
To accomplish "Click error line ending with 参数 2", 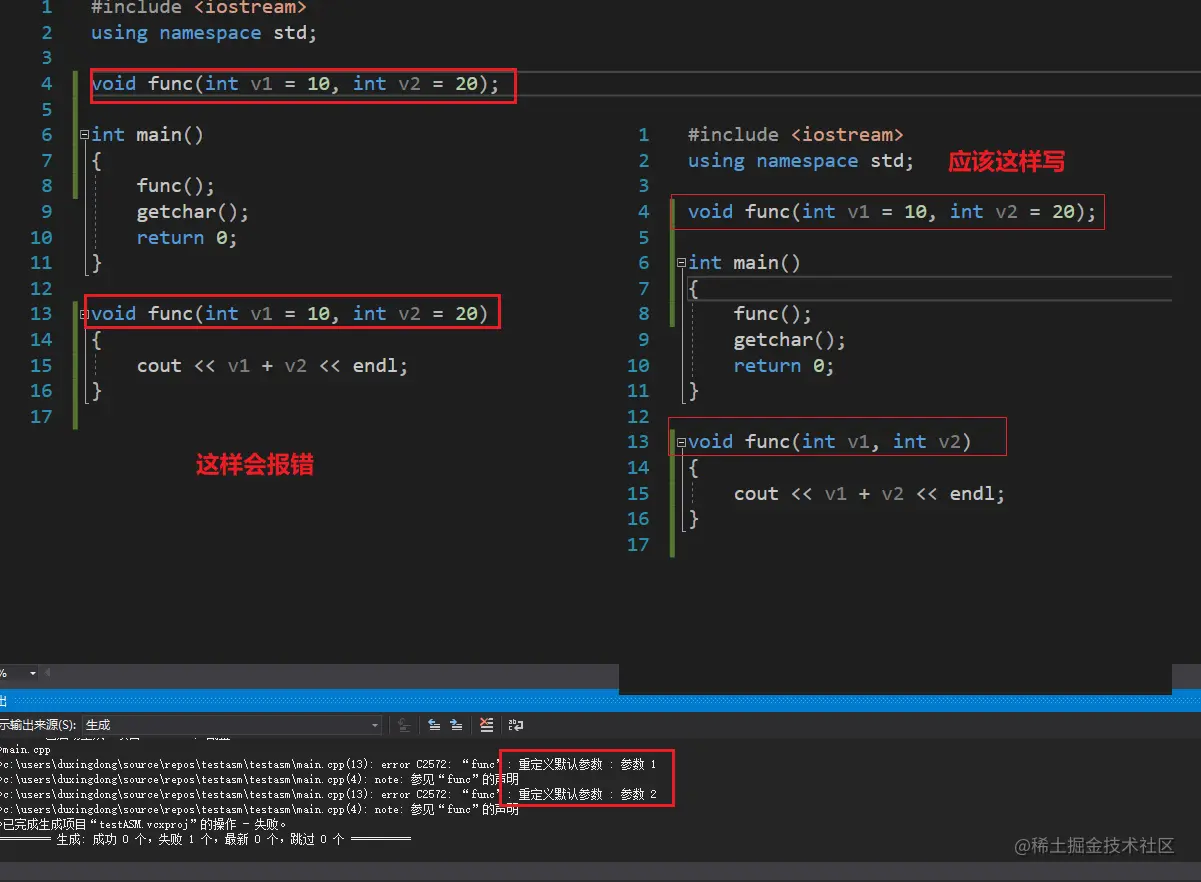I will coord(328,794).
